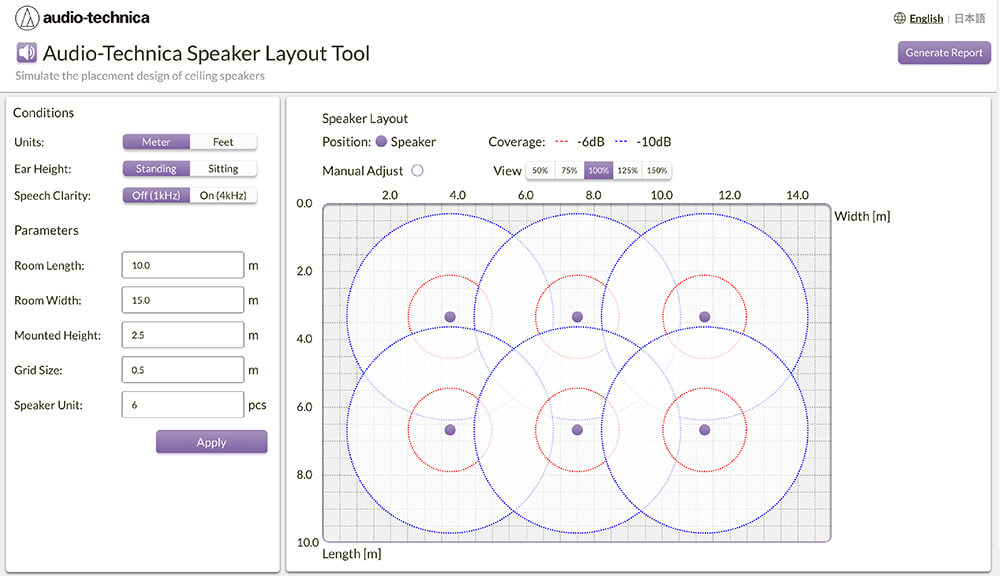
Task: Select the top-center speaker dot in layout
Action: point(577,317)
